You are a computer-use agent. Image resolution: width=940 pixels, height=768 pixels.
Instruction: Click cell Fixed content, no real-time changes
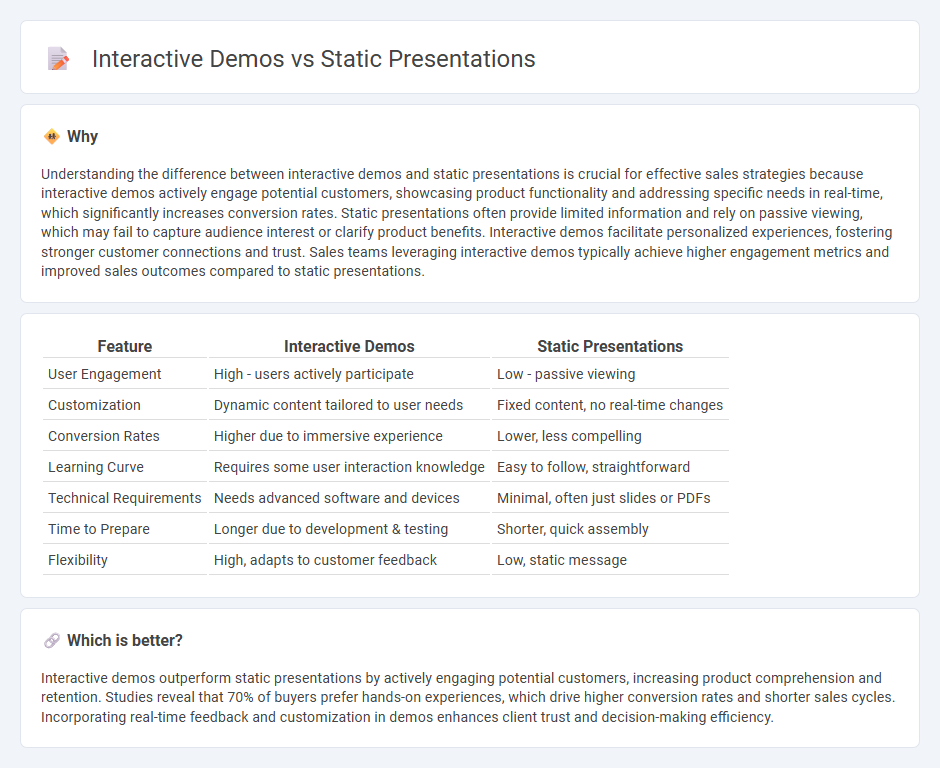pos(610,405)
